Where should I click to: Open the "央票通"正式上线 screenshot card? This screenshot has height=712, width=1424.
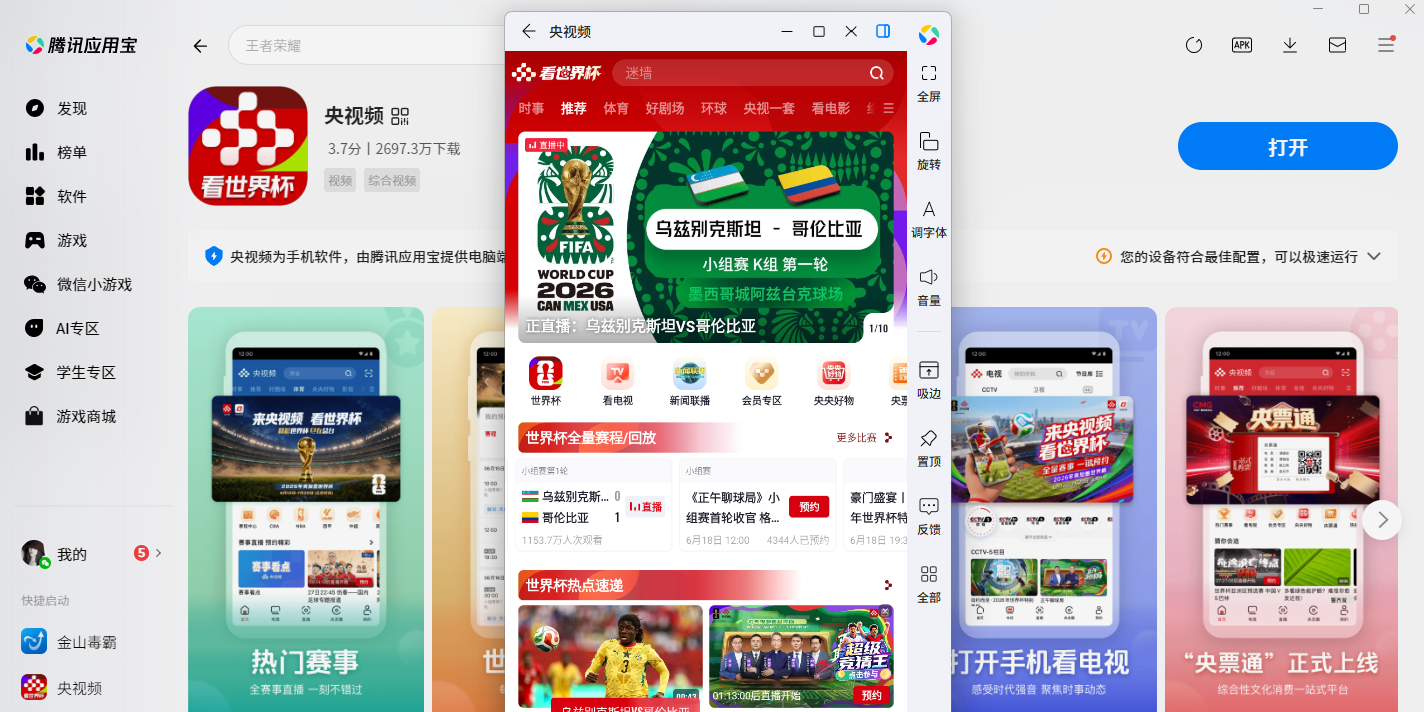point(1281,509)
